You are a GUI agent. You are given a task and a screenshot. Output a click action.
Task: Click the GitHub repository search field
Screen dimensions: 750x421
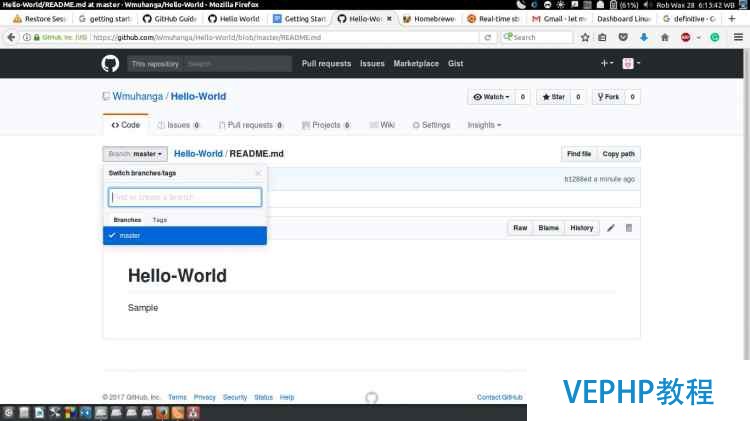coord(237,64)
